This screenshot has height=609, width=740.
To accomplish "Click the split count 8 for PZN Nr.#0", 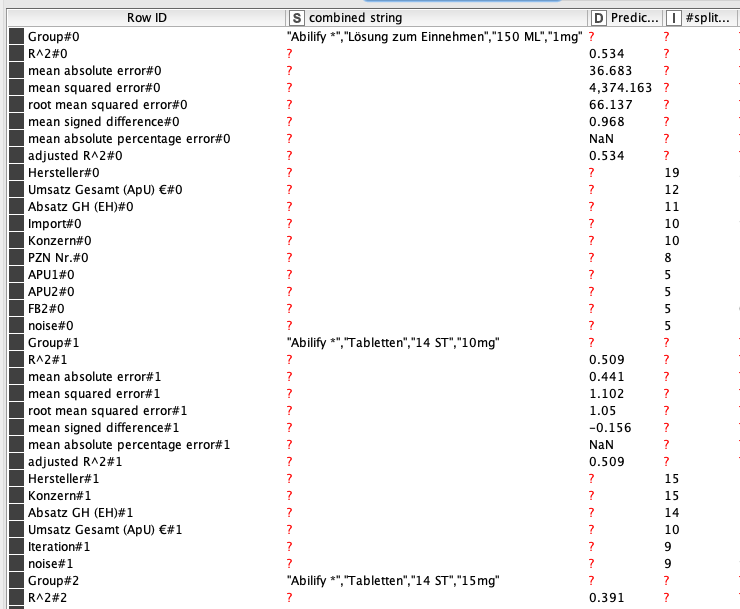I will [668, 258].
